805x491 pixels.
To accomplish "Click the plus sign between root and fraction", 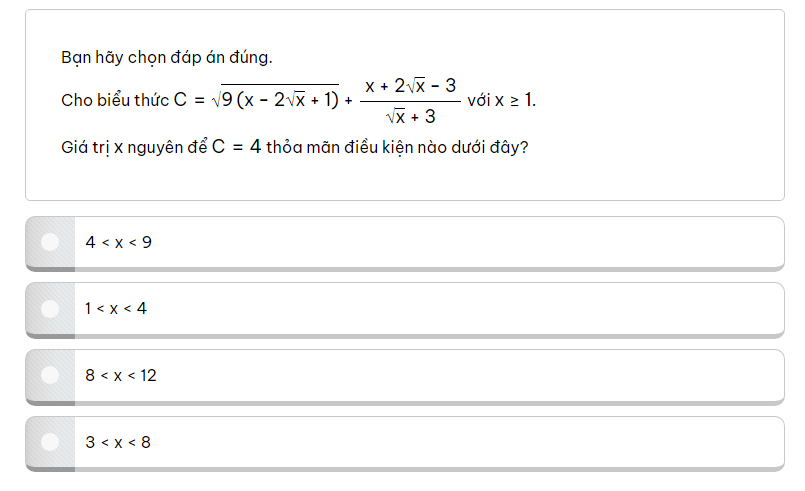I will 348,101.
